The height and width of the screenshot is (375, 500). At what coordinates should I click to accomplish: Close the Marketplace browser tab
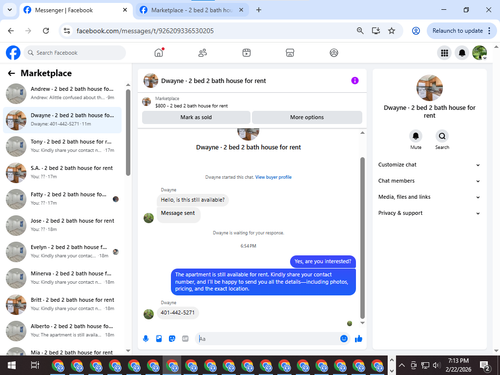click(241, 10)
